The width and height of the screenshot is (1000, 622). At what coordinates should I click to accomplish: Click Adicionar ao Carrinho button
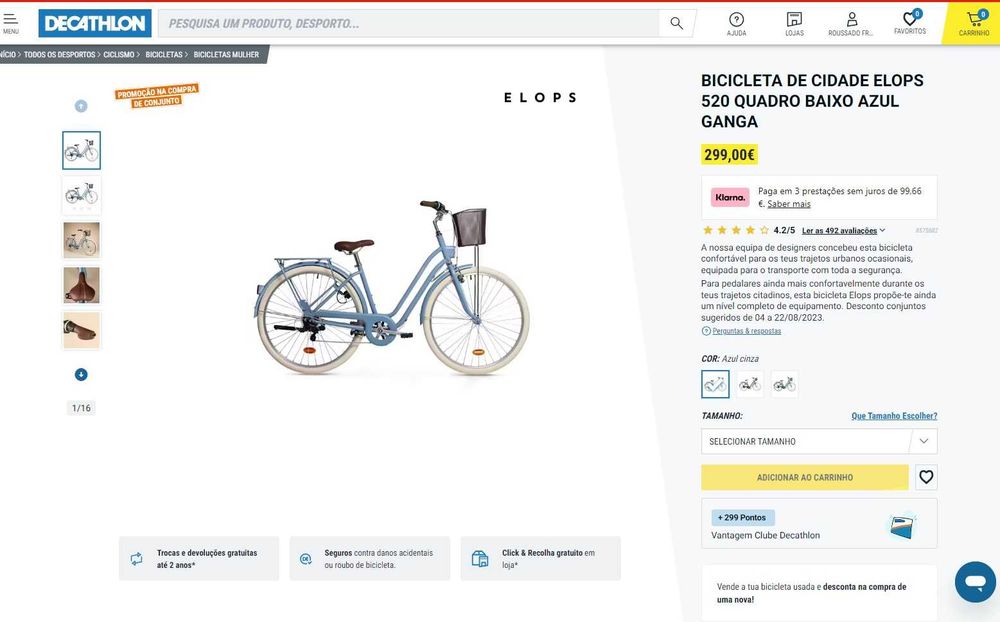coord(805,477)
